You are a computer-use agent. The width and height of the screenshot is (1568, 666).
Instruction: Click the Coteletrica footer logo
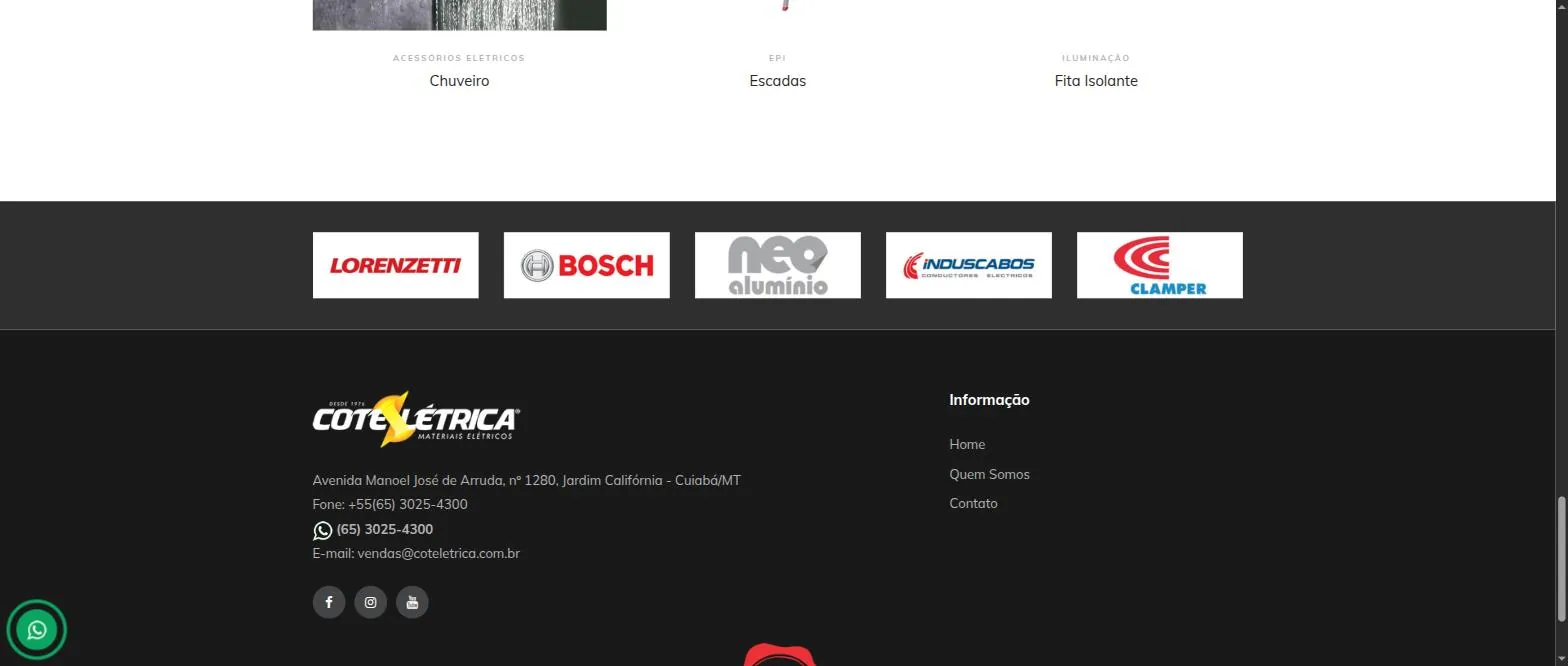pyautogui.click(x=416, y=418)
